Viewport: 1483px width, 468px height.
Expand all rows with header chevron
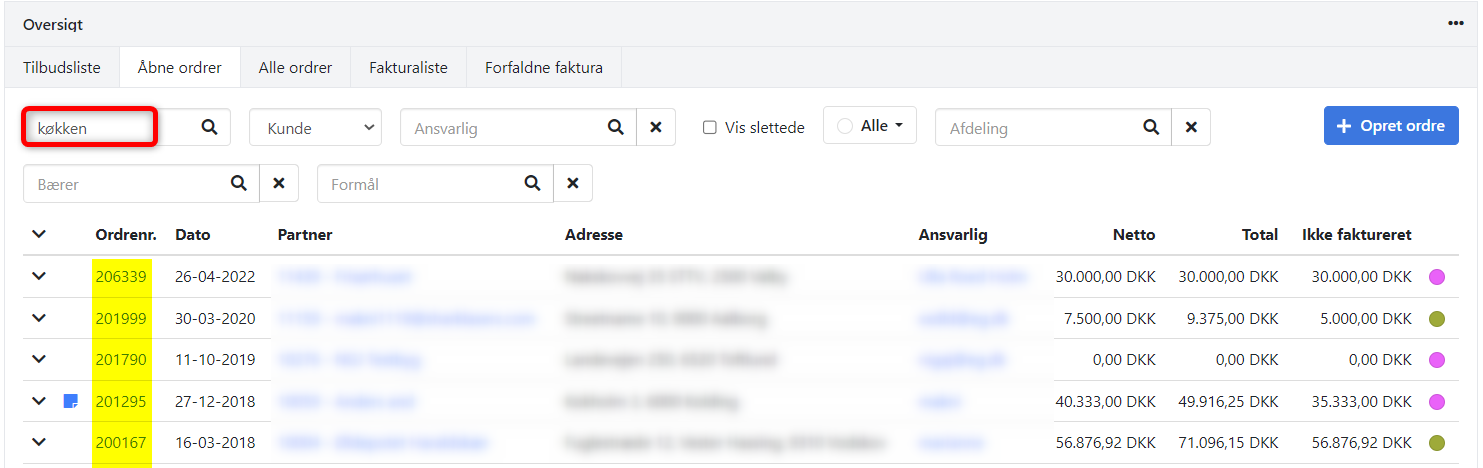click(39, 234)
